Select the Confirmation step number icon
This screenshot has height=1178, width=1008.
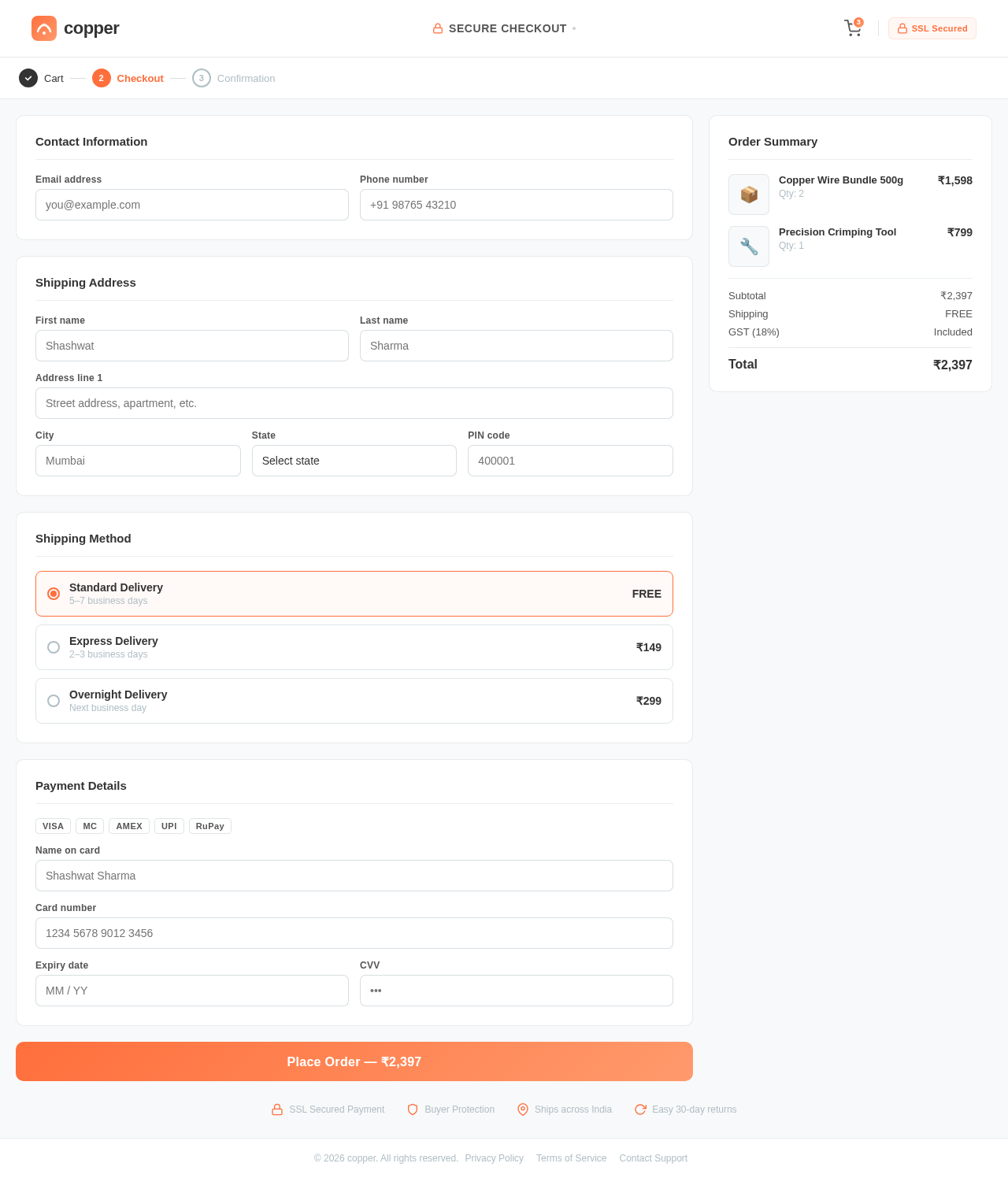click(202, 78)
